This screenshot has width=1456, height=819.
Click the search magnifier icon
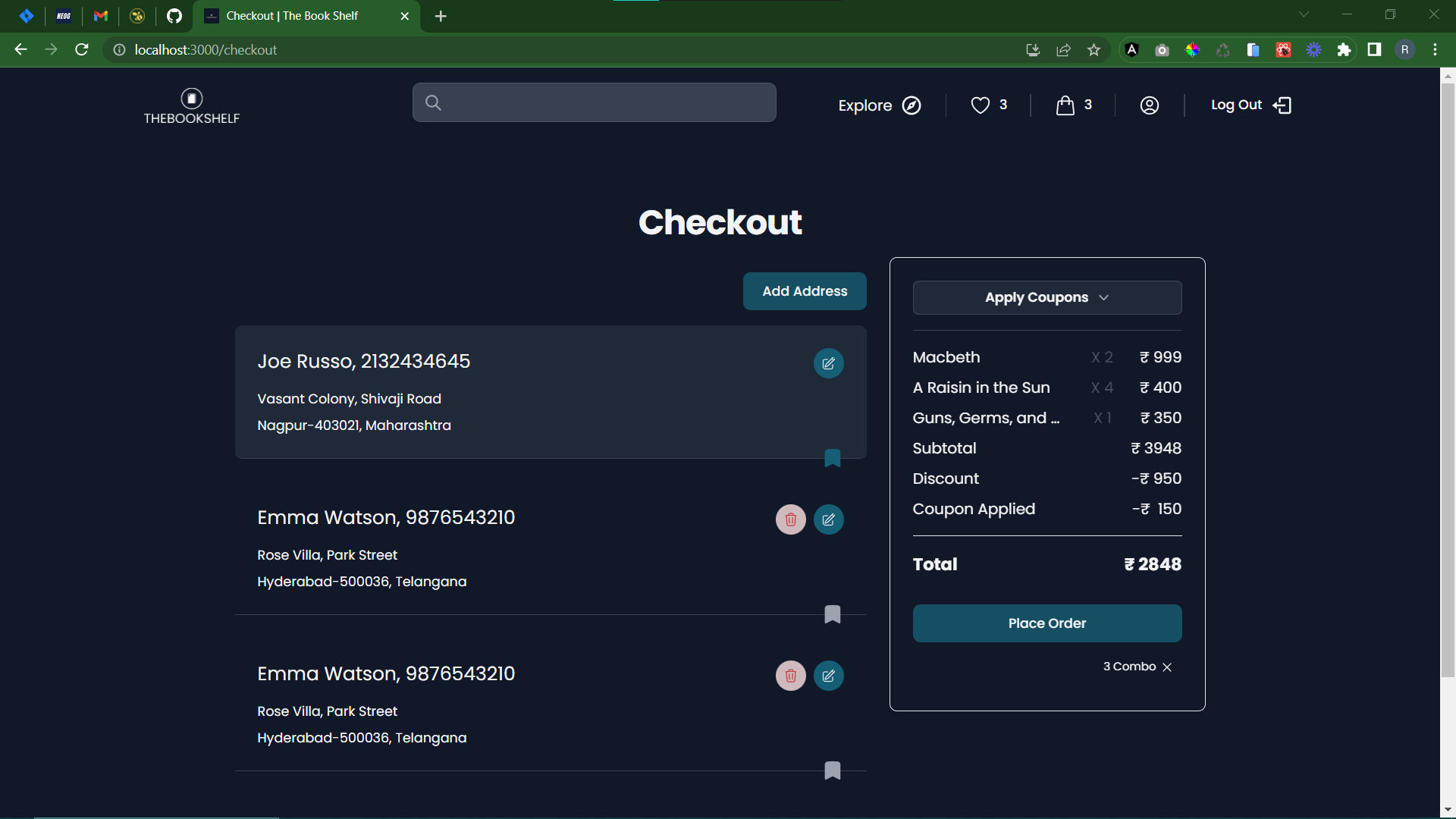tap(433, 102)
